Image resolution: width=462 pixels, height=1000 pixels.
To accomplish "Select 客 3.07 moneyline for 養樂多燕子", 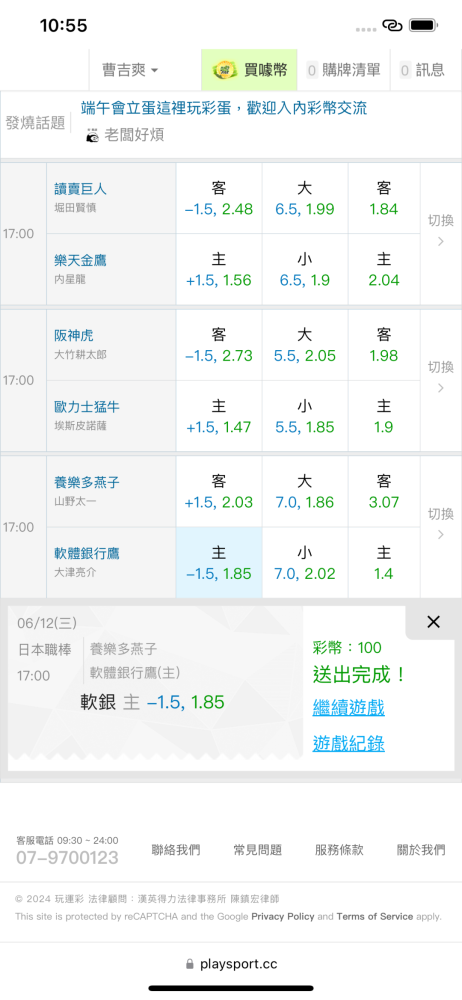I will pyautogui.click(x=384, y=492).
